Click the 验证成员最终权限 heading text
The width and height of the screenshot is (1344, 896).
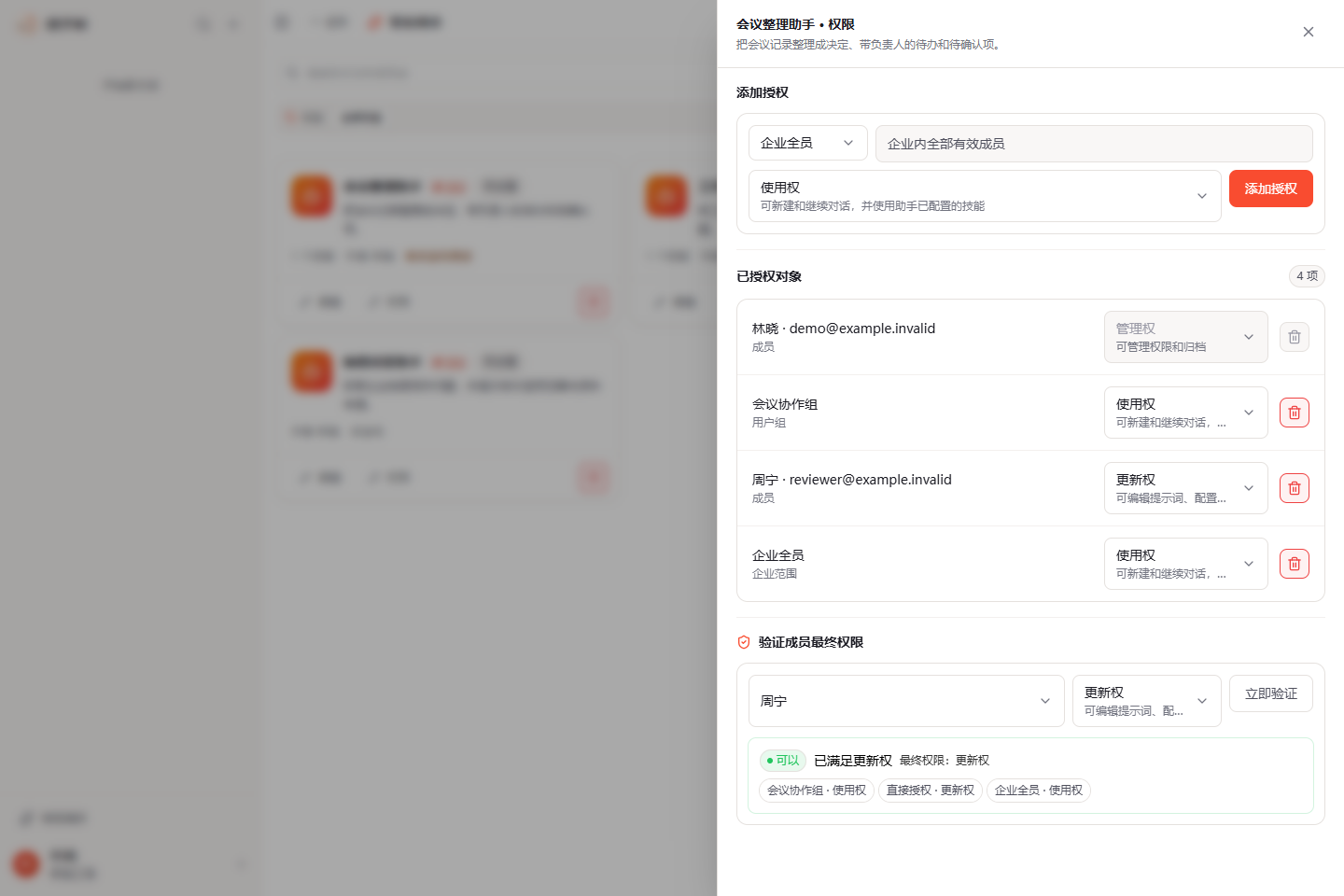pyautogui.click(x=811, y=642)
